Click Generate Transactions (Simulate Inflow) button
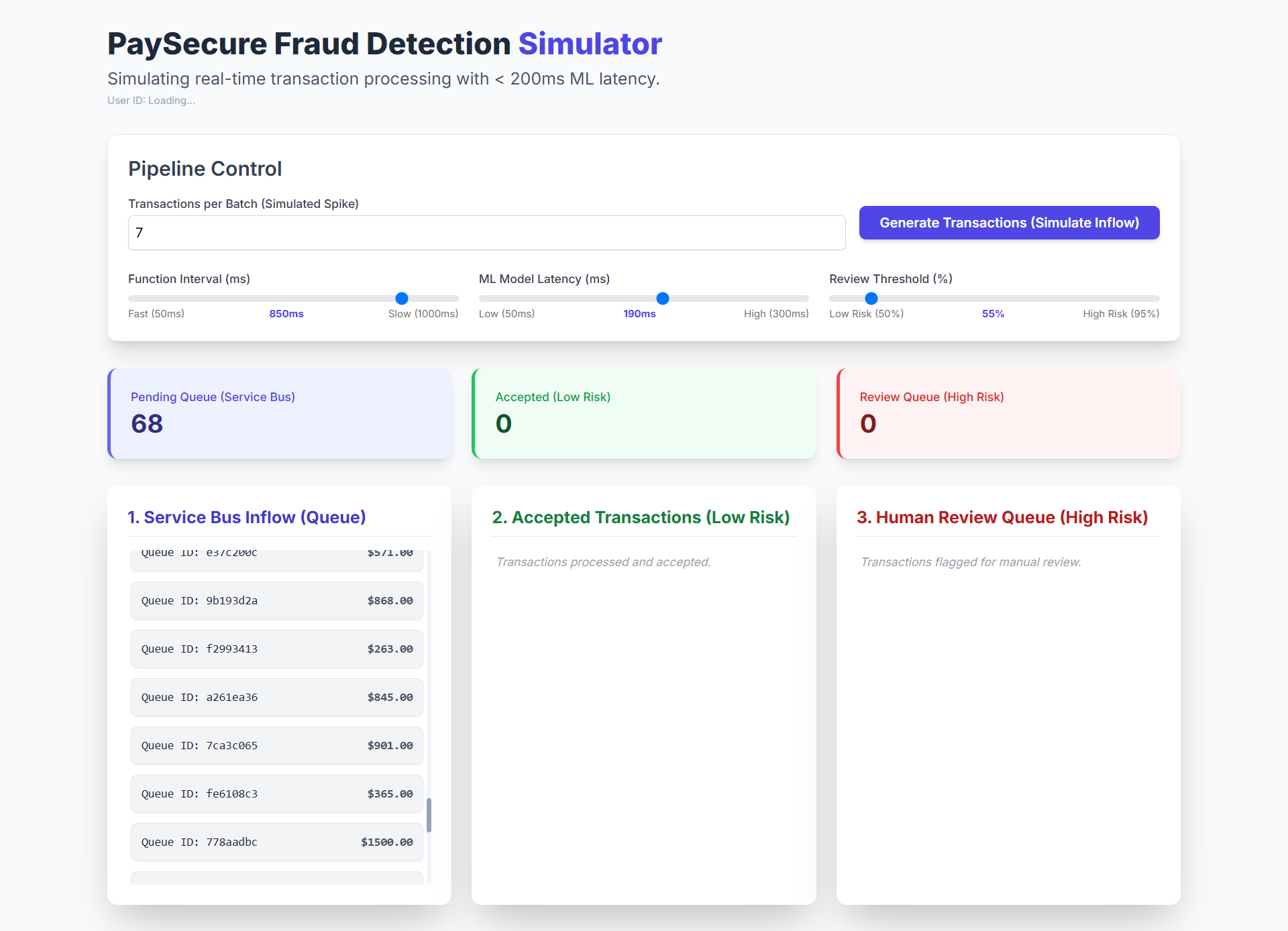Screen dimensions: 1288x931 [1009, 223]
